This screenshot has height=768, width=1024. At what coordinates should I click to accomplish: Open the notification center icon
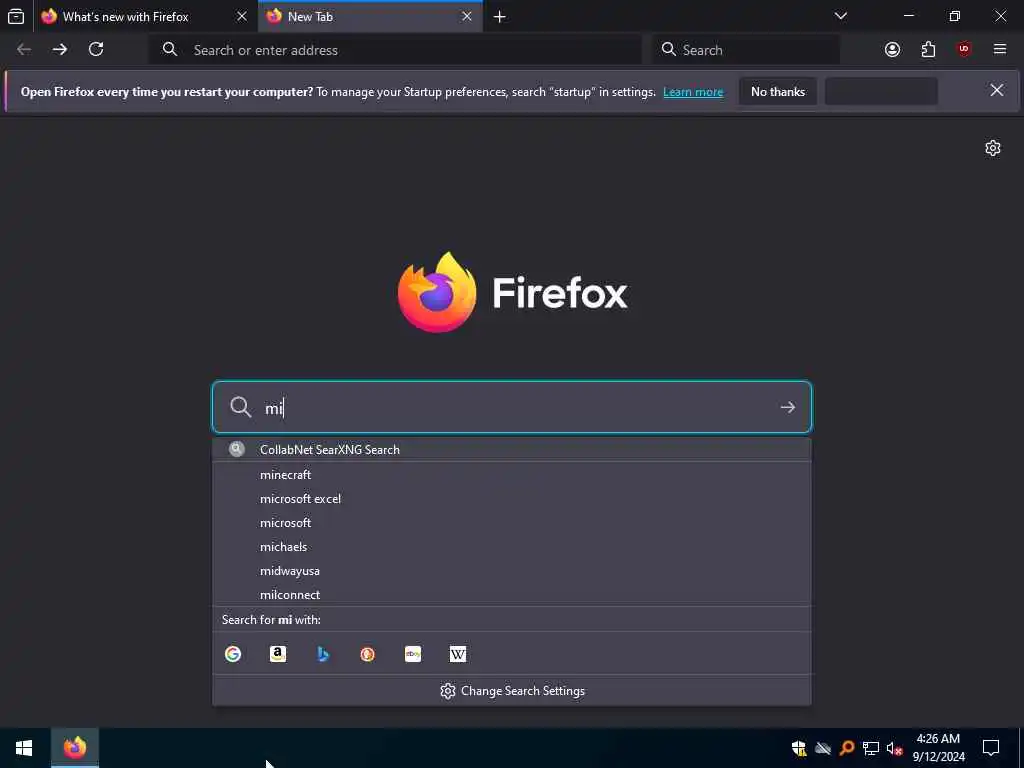(991, 748)
